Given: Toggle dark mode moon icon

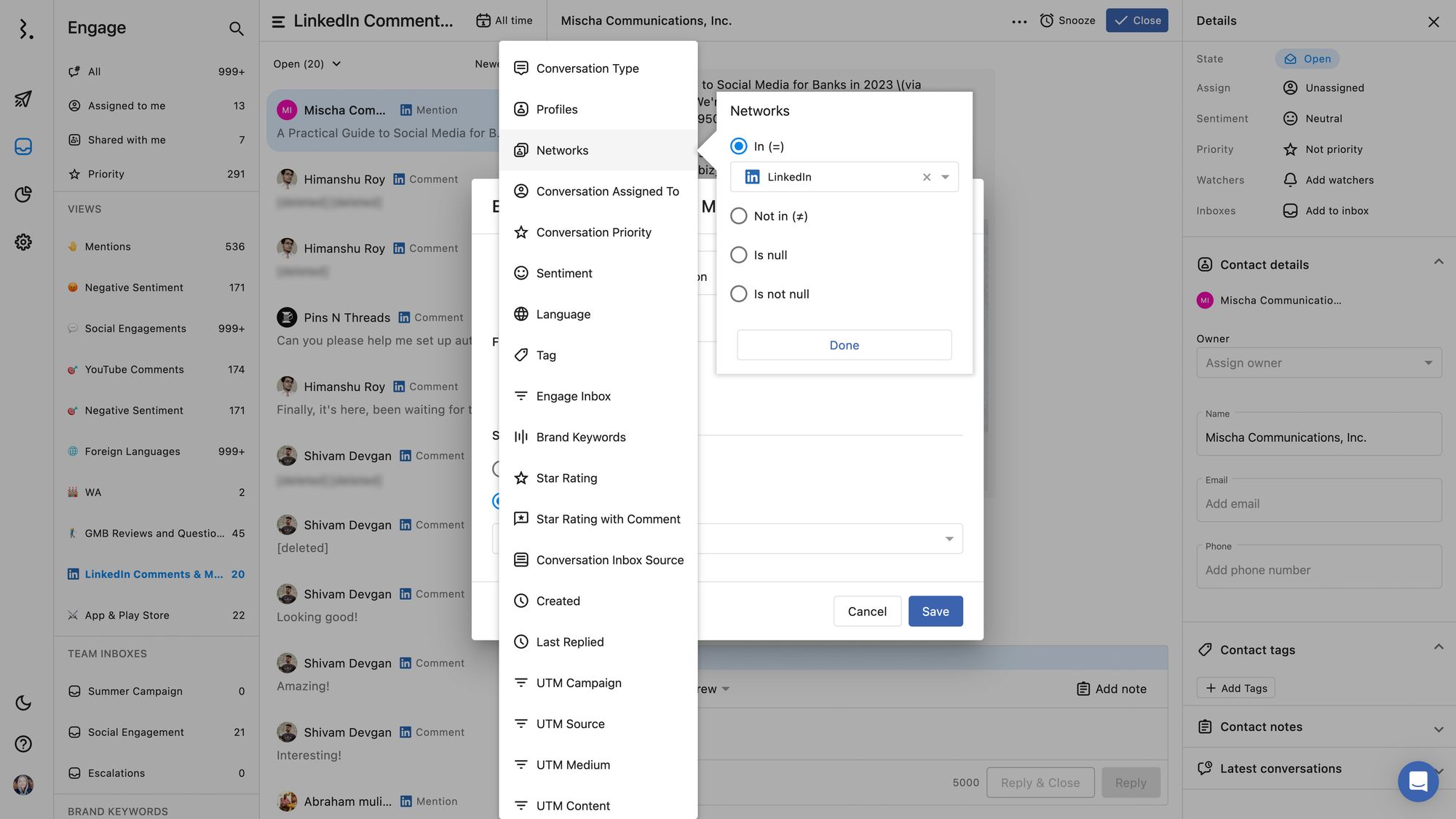Looking at the screenshot, I should click(x=23, y=703).
